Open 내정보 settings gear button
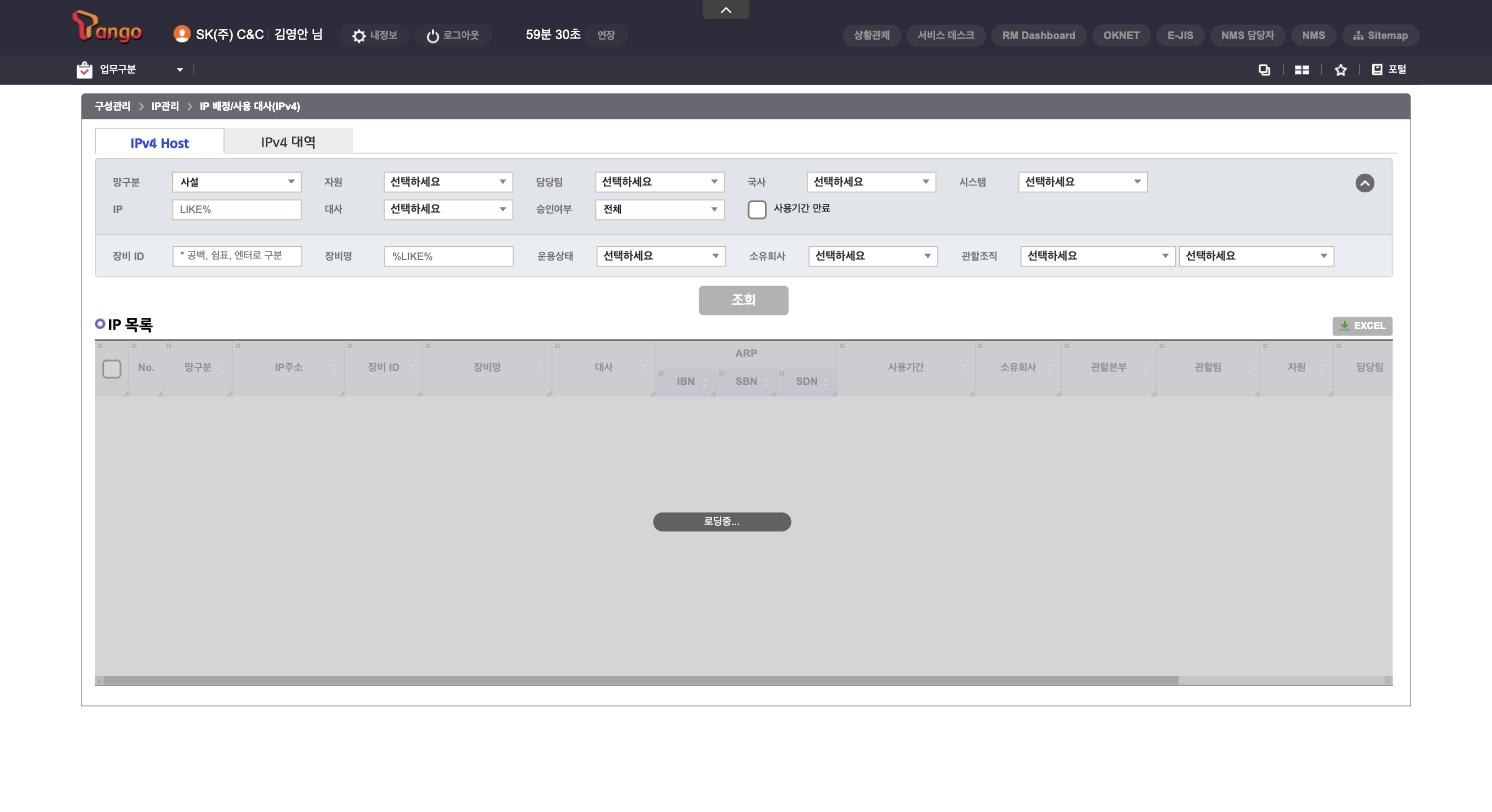 pos(374,35)
